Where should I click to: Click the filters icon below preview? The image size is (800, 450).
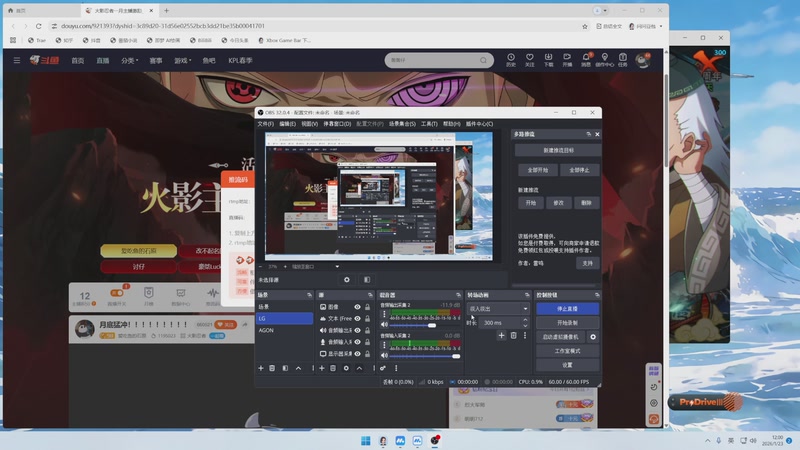click(x=367, y=280)
